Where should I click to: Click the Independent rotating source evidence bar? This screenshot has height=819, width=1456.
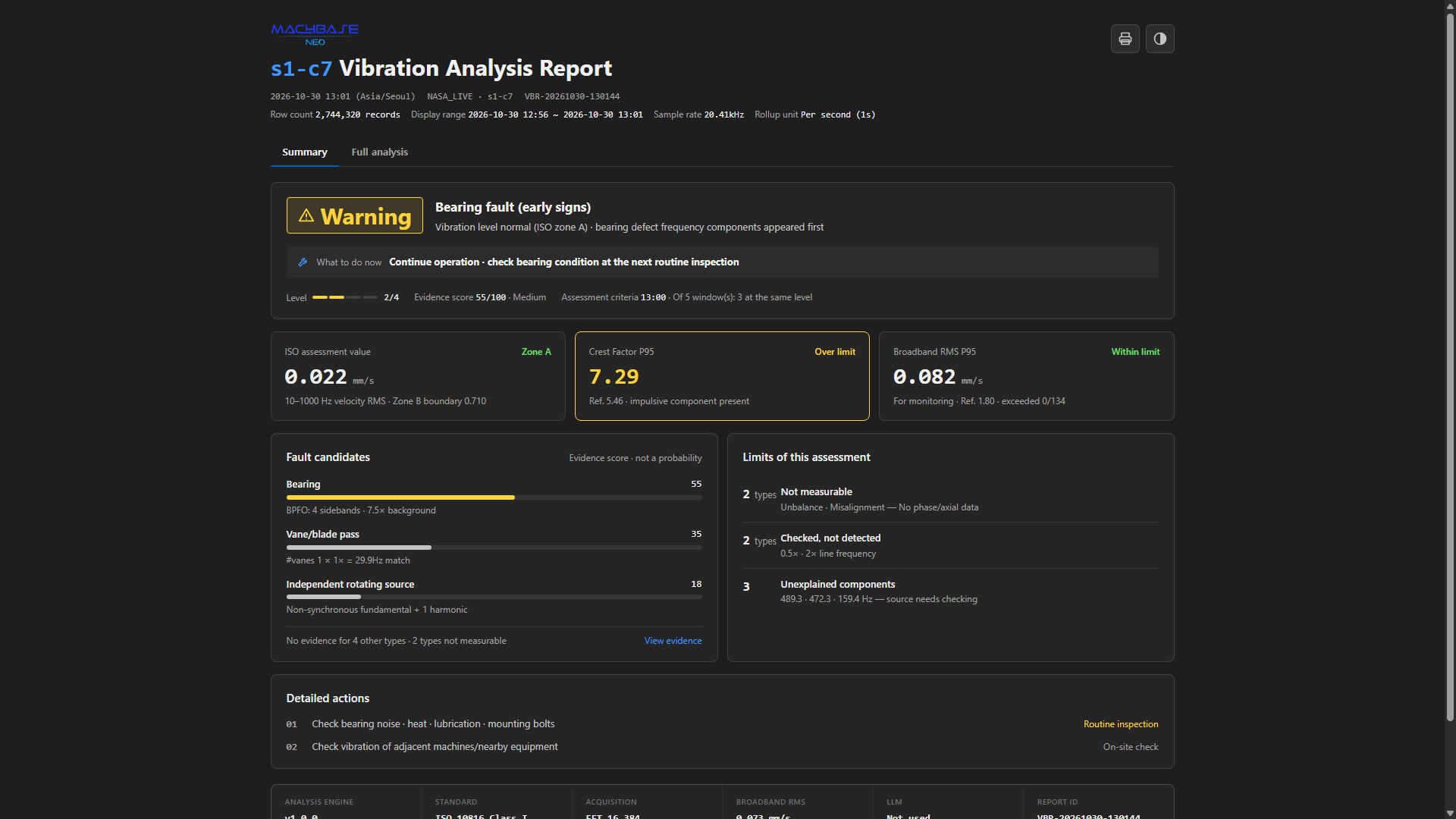tap(494, 598)
